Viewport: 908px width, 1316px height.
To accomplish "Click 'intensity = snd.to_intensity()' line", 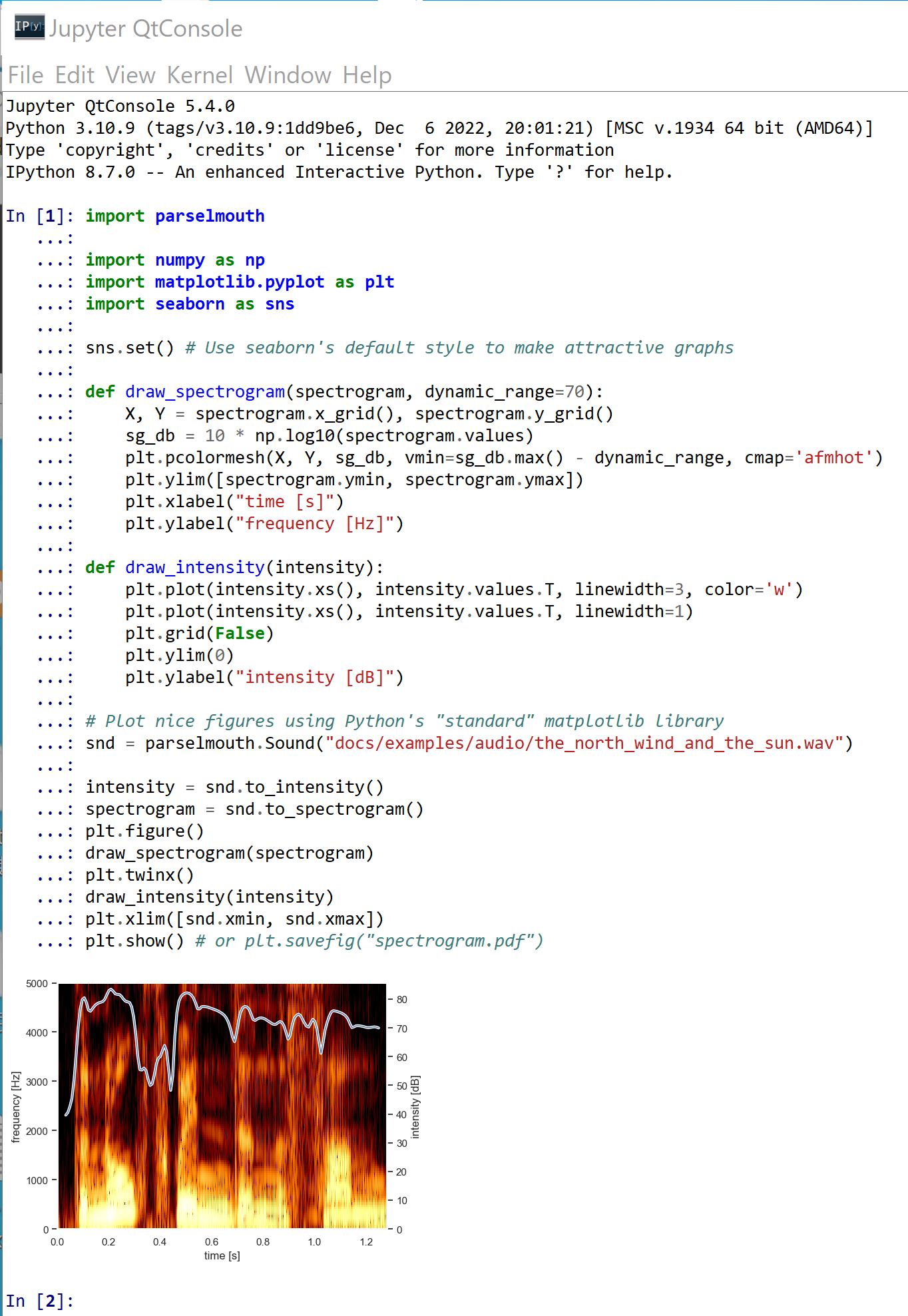I will 234,787.
